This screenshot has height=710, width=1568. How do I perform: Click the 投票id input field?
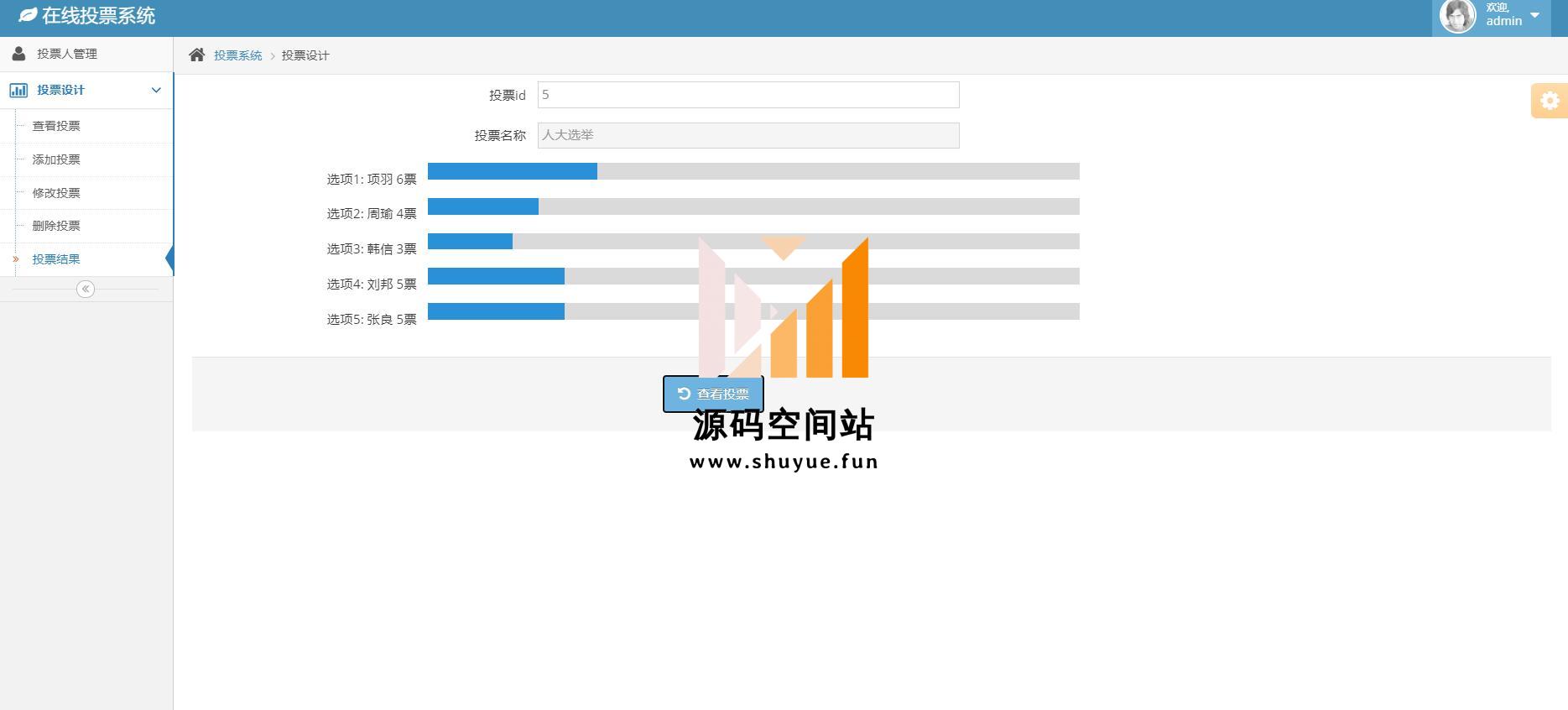[748, 95]
